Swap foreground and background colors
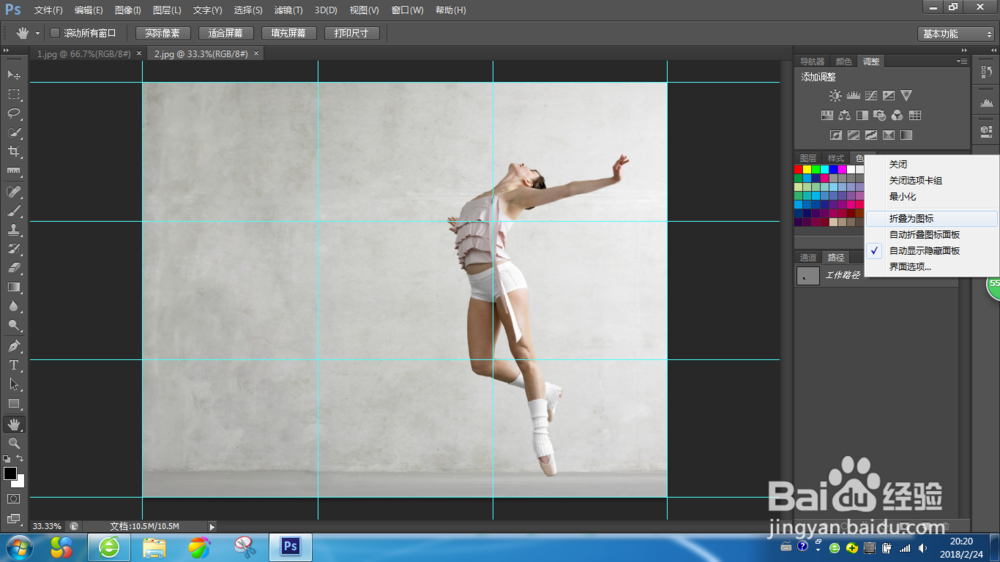 tap(21, 459)
